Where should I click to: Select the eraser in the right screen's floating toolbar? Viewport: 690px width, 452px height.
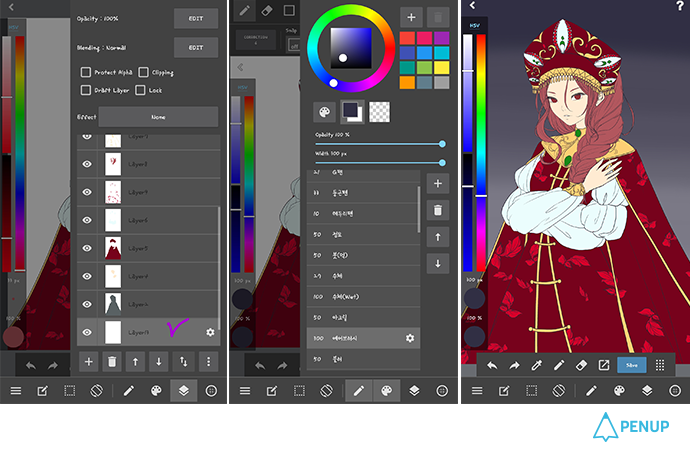point(581,365)
